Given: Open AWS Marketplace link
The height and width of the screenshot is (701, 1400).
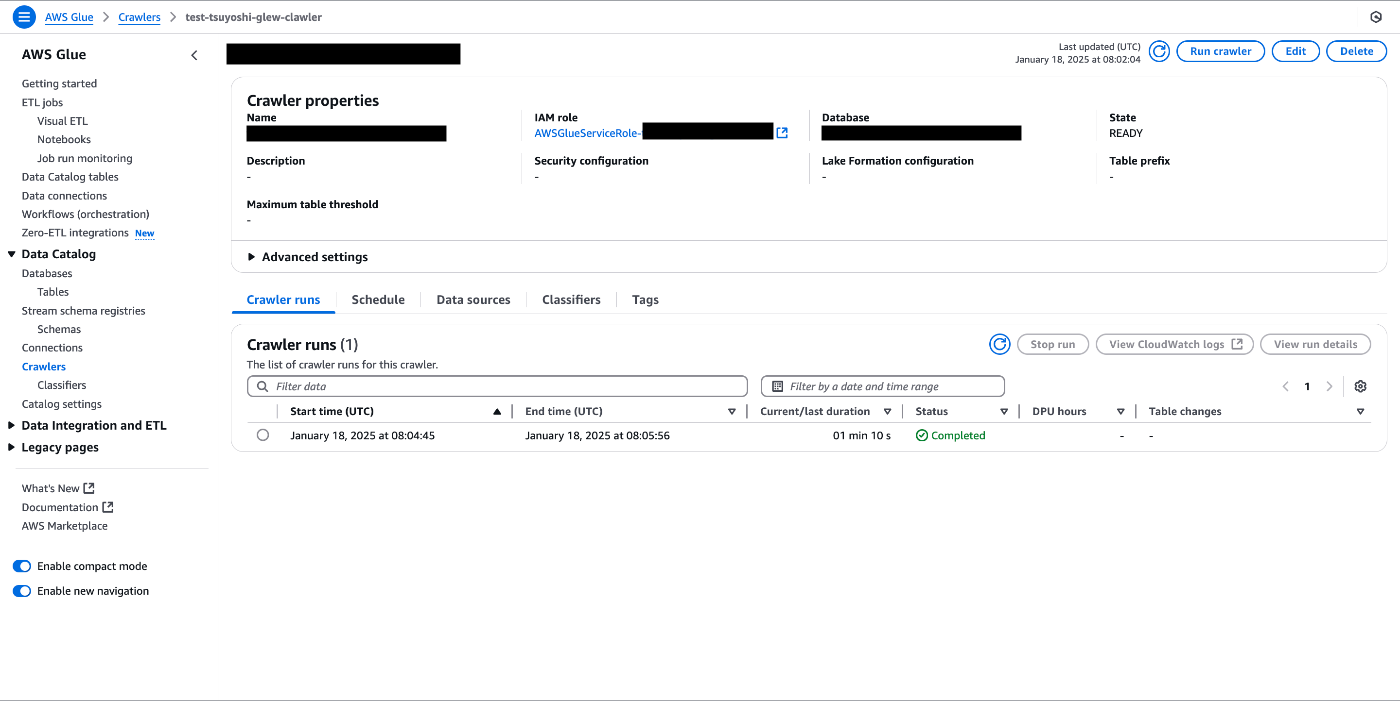Looking at the screenshot, I should point(65,526).
